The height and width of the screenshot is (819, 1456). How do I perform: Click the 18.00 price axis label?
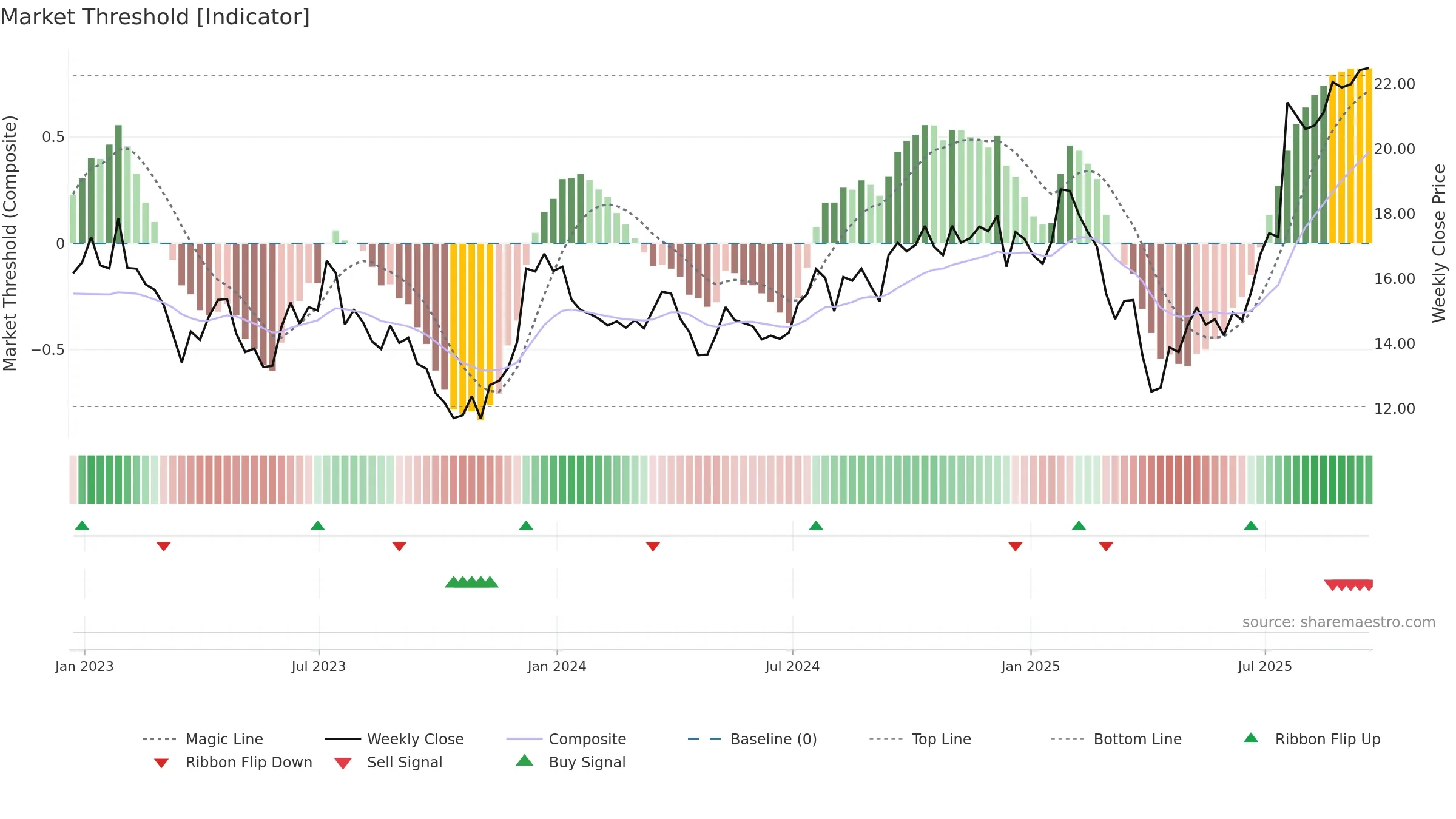coord(1395,214)
